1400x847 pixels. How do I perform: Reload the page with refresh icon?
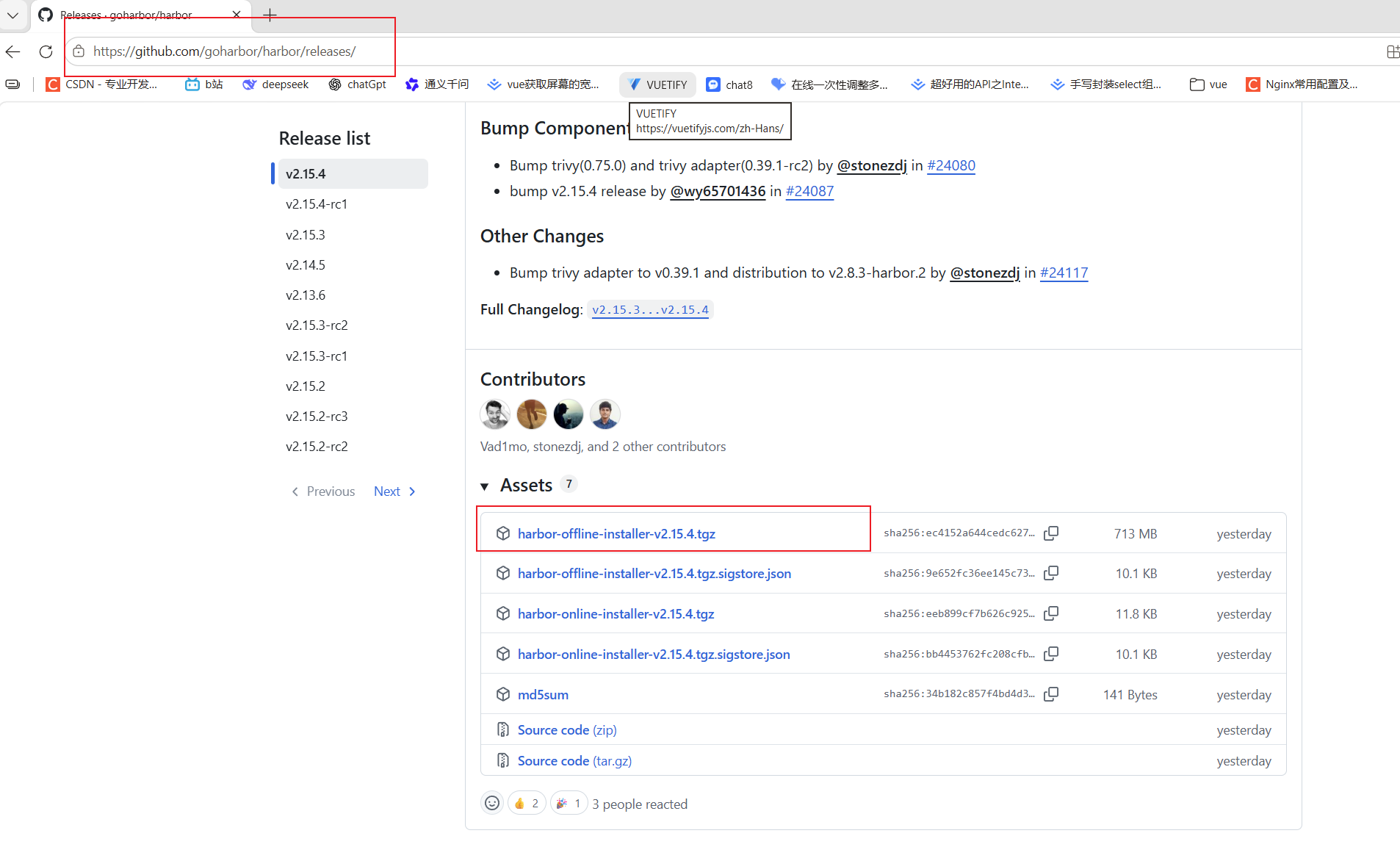46,51
